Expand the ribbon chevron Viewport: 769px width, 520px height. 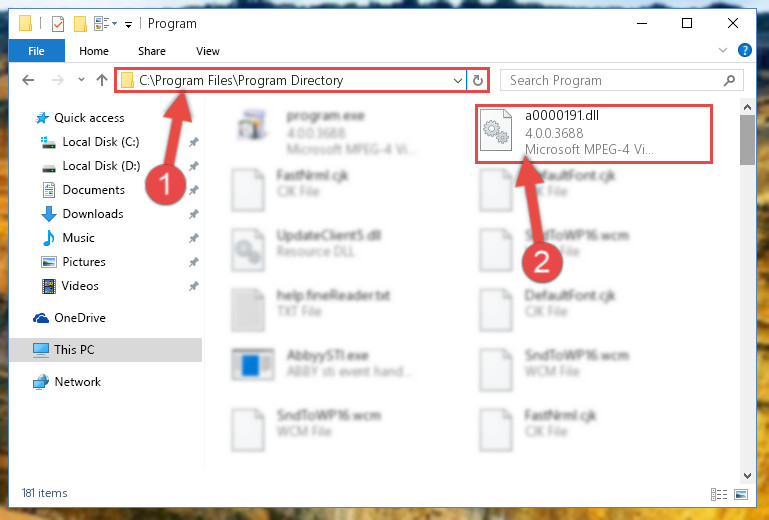(x=722, y=50)
